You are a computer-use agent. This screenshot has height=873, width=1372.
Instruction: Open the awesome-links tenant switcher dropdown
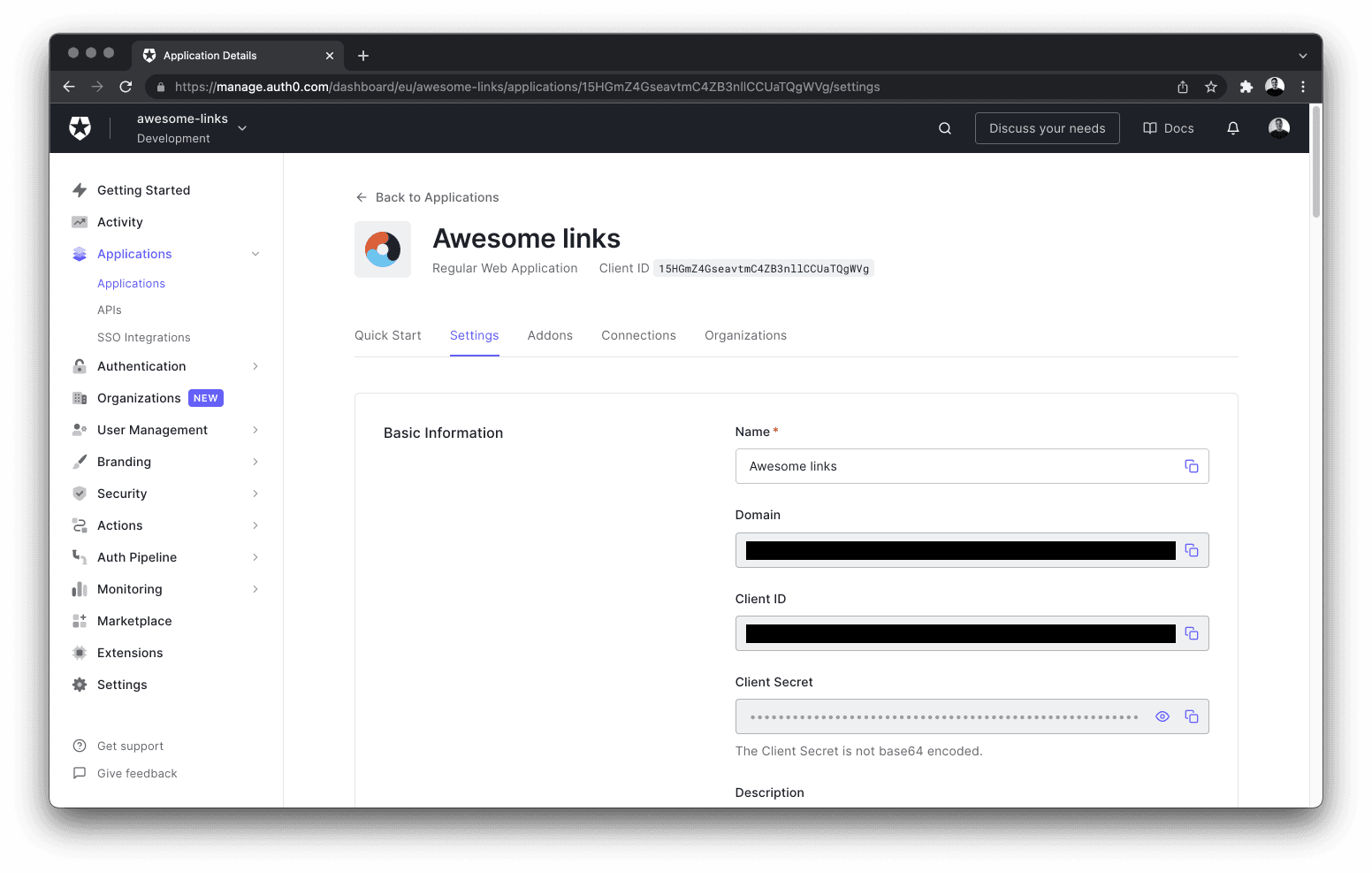coord(242,127)
